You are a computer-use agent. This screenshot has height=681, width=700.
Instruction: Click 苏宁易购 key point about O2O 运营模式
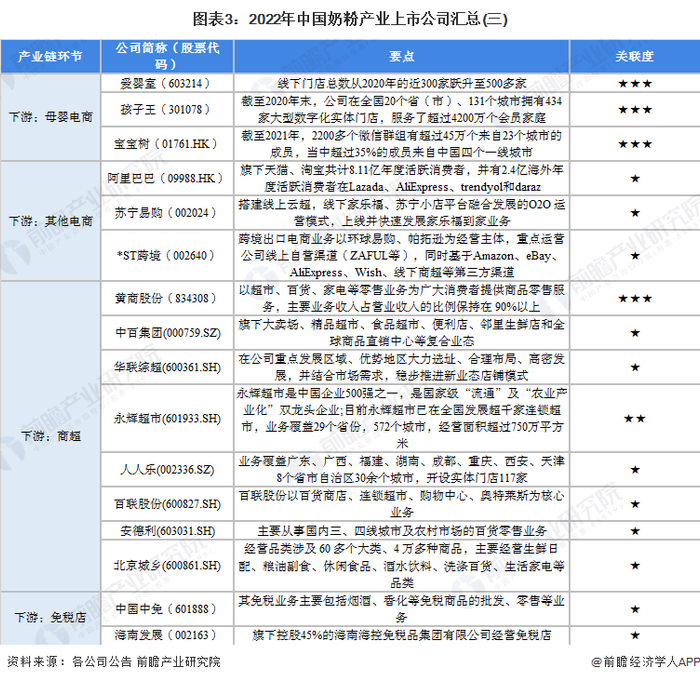(401, 213)
